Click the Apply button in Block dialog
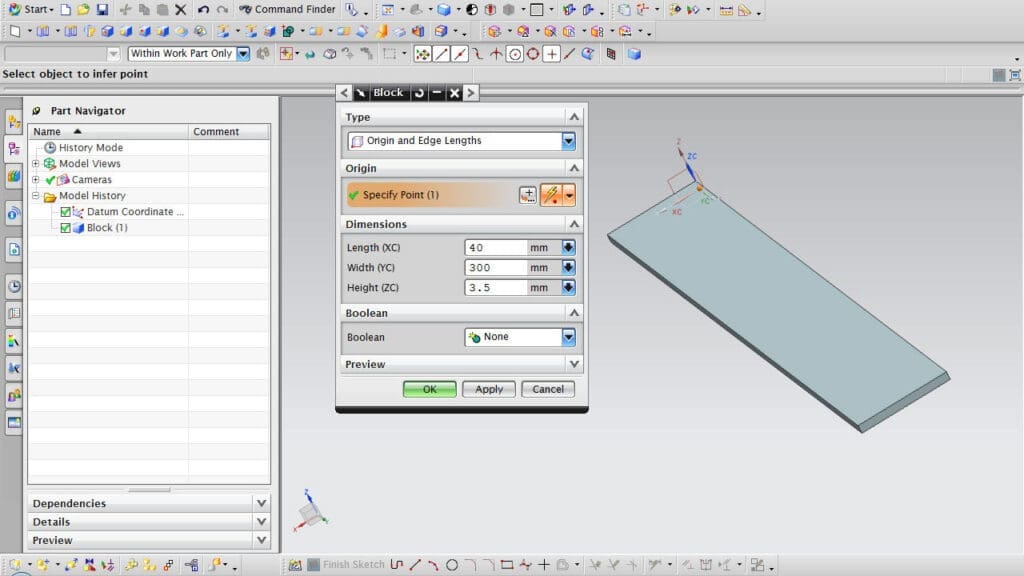Image resolution: width=1024 pixels, height=576 pixels. pos(489,389)
